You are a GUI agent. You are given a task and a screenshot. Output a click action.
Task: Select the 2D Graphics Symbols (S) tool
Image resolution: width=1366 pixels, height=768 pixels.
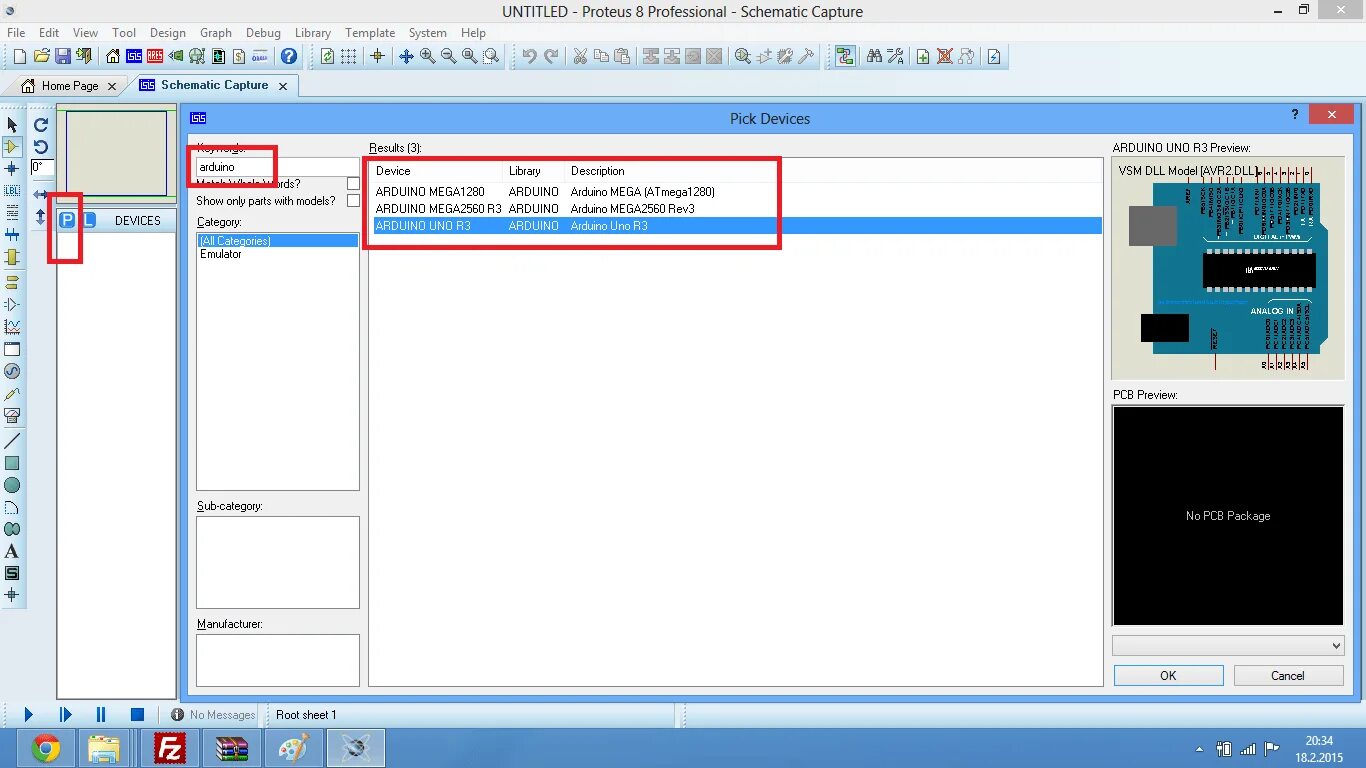[x=12, y=573]
